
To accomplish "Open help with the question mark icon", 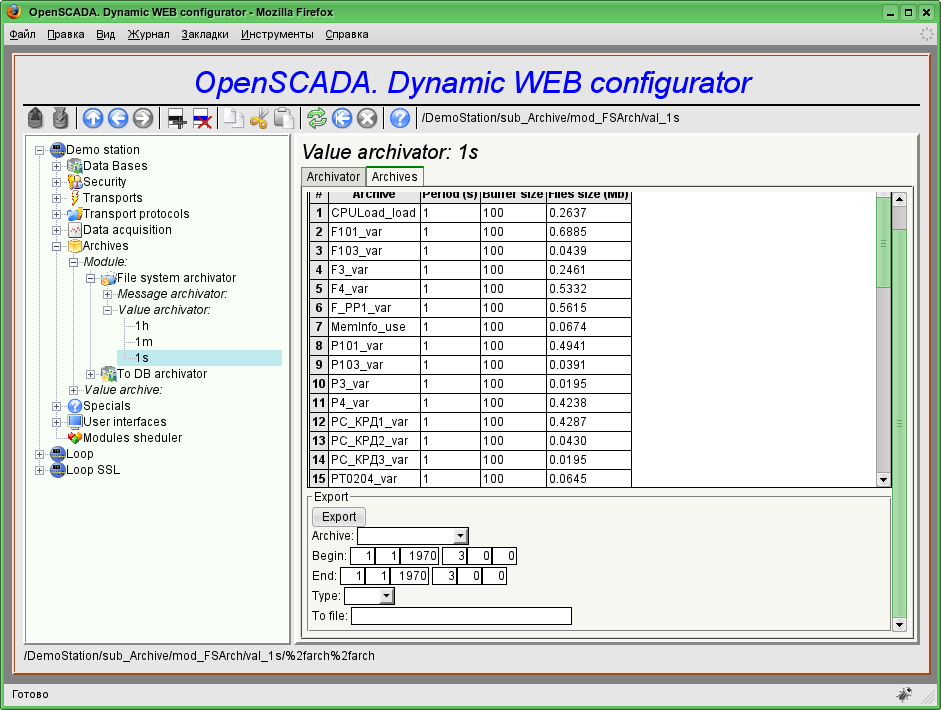I will tap(400, 118).
